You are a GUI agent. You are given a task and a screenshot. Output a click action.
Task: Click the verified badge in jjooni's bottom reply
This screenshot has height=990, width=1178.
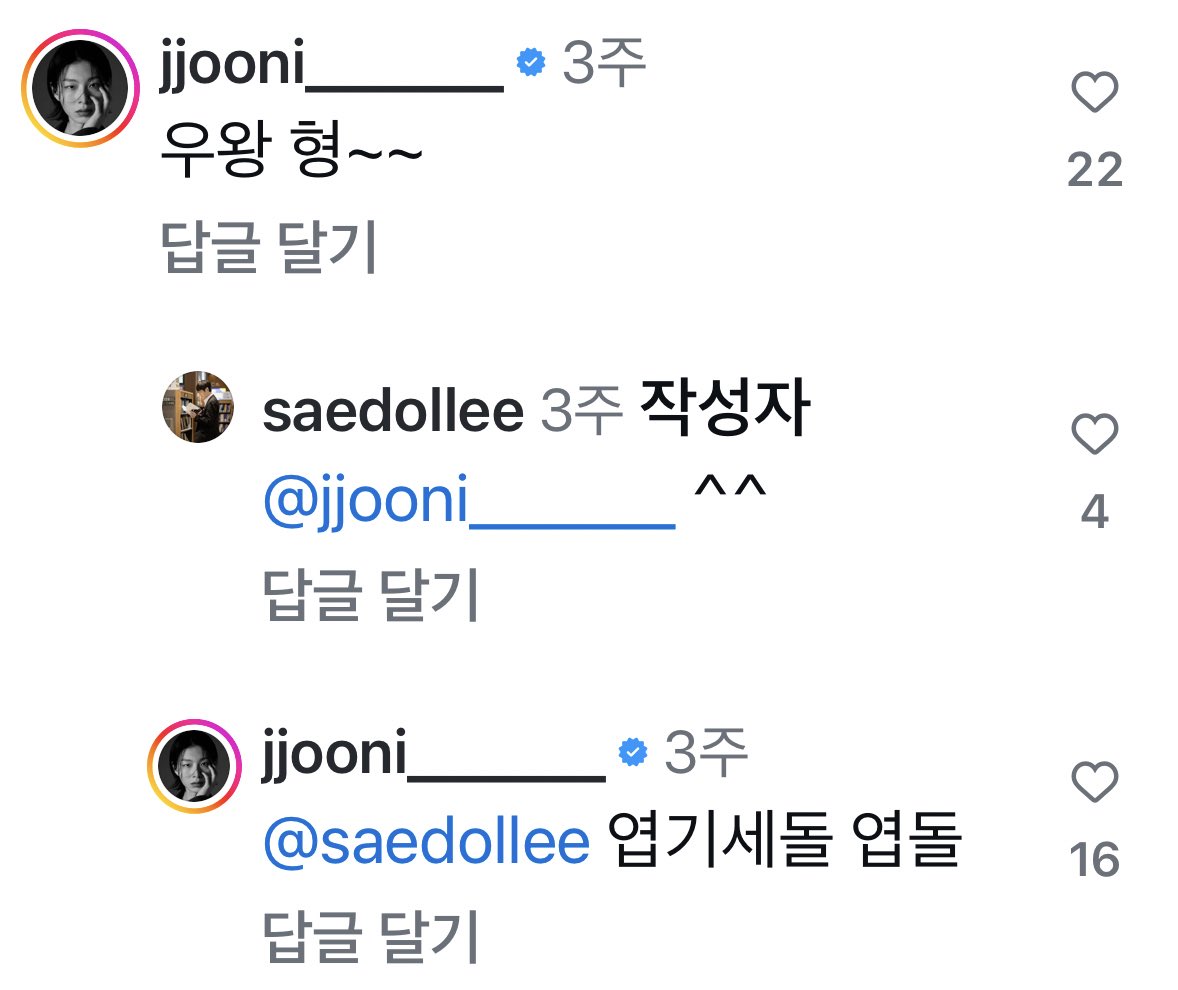click(633, 752)
